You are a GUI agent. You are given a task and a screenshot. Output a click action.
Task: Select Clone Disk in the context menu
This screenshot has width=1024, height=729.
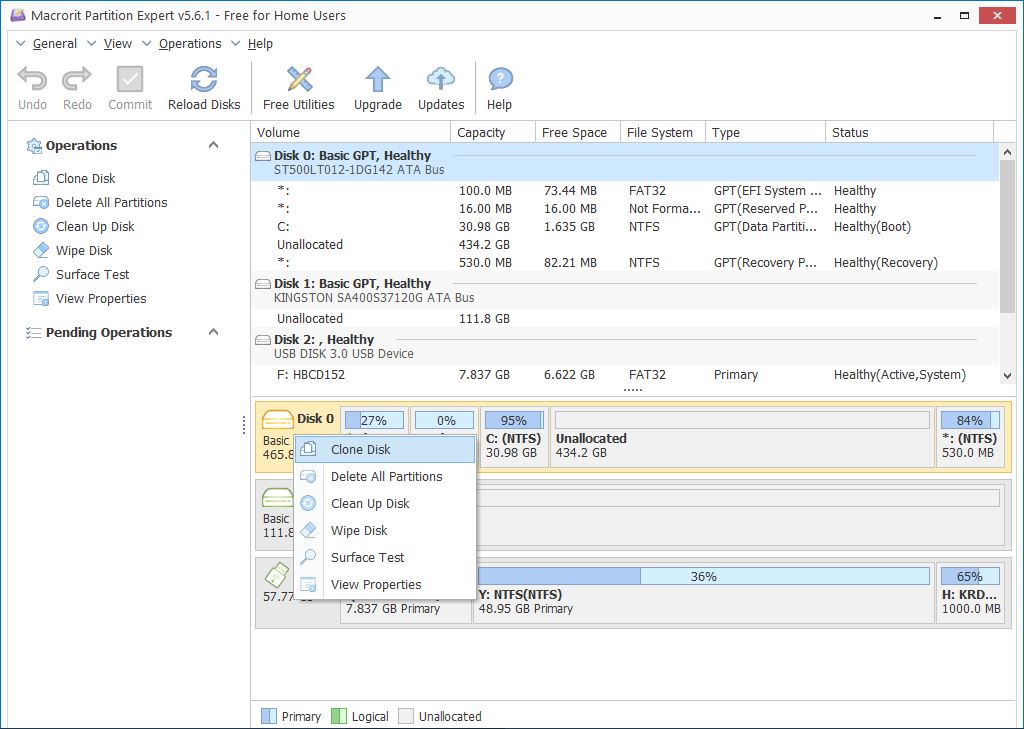(361, 450)
